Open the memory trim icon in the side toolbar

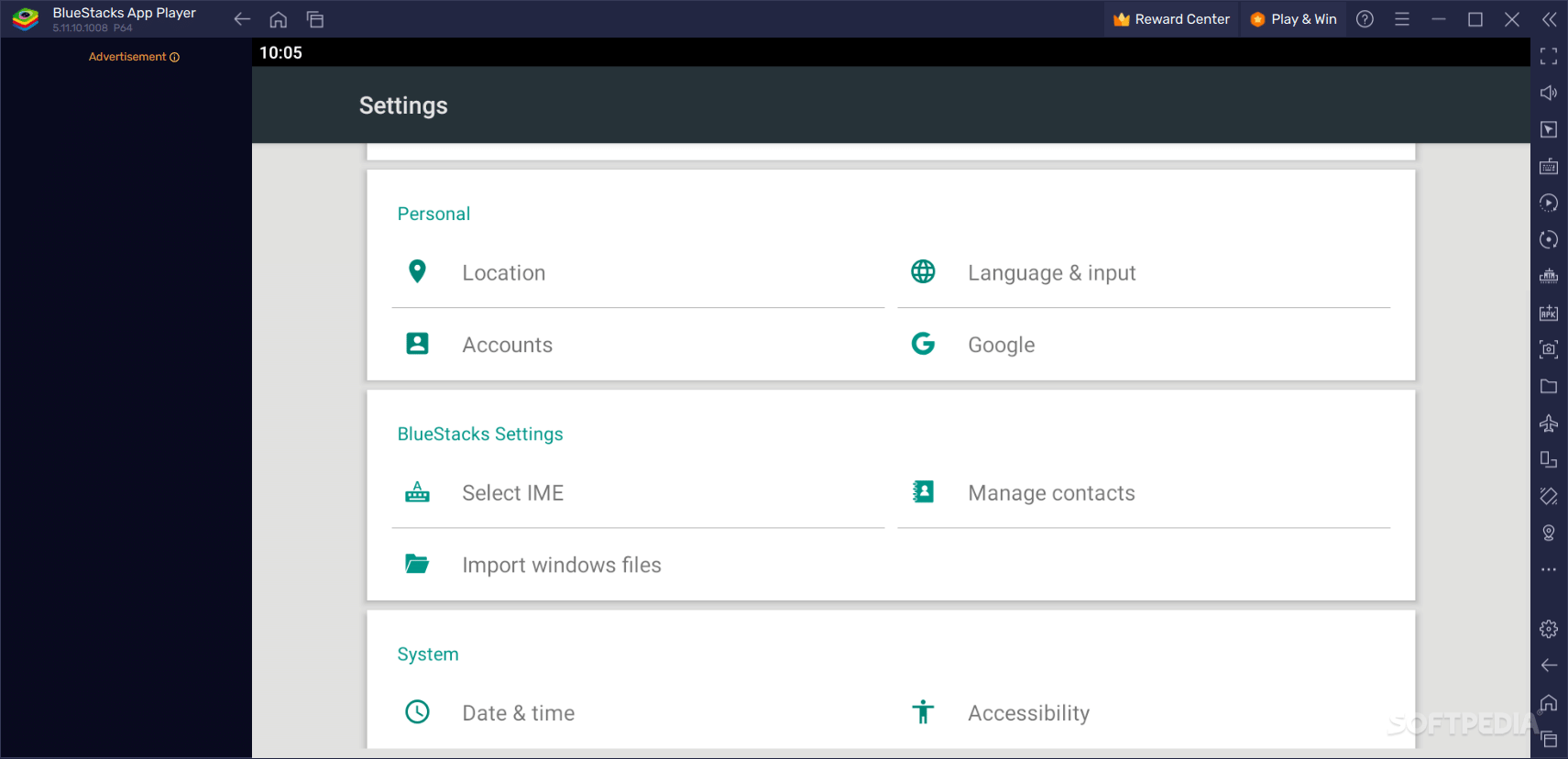pos(1549,276)
